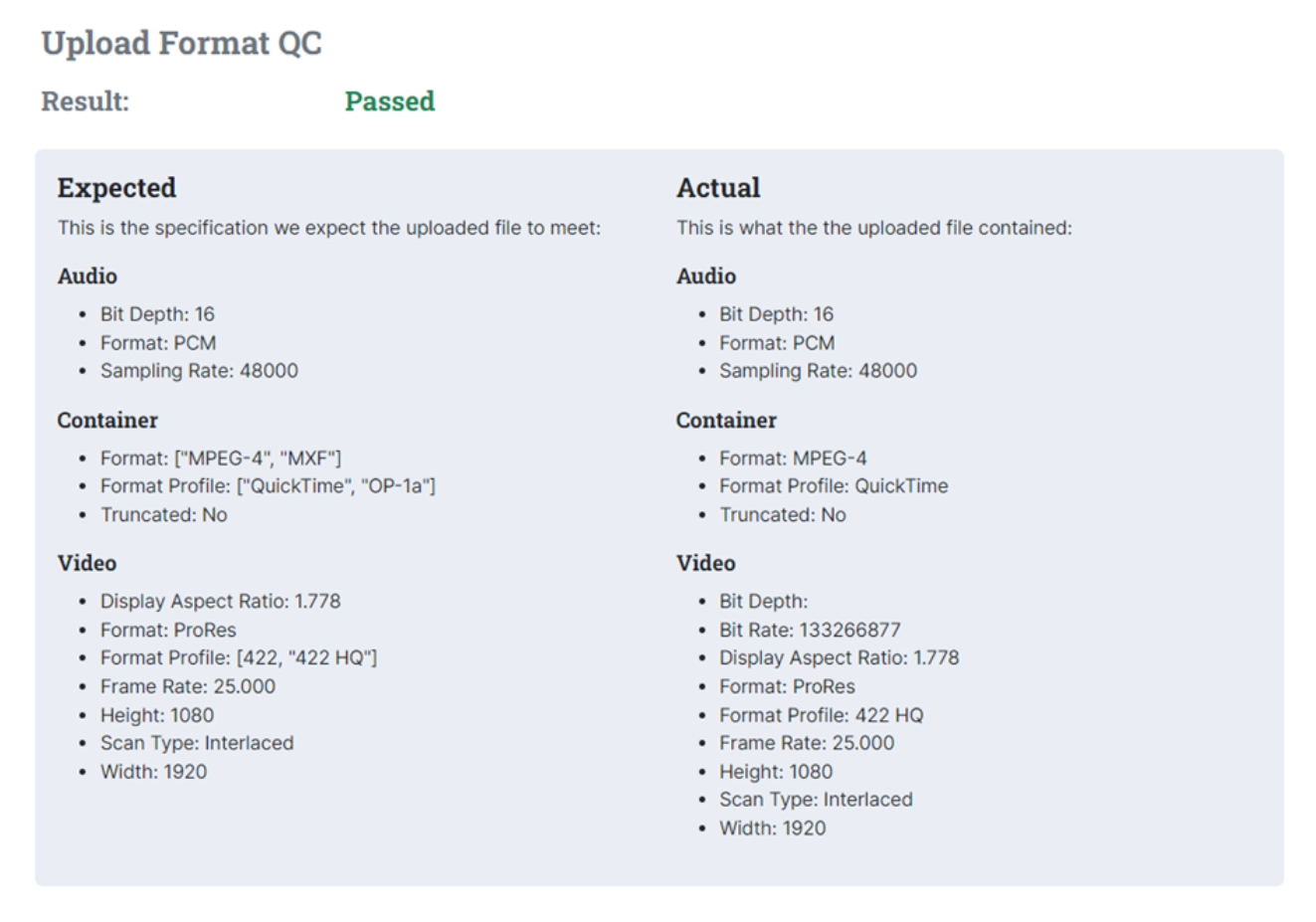1316x922 pixels.
Task: Click expected Scan Type: Interlaced entry
Action: [197, 743]
